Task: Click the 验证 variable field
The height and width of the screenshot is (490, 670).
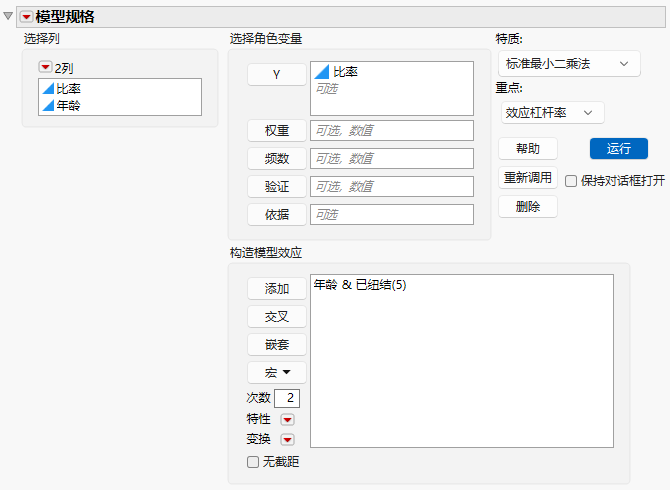Action: click(392, 187)
